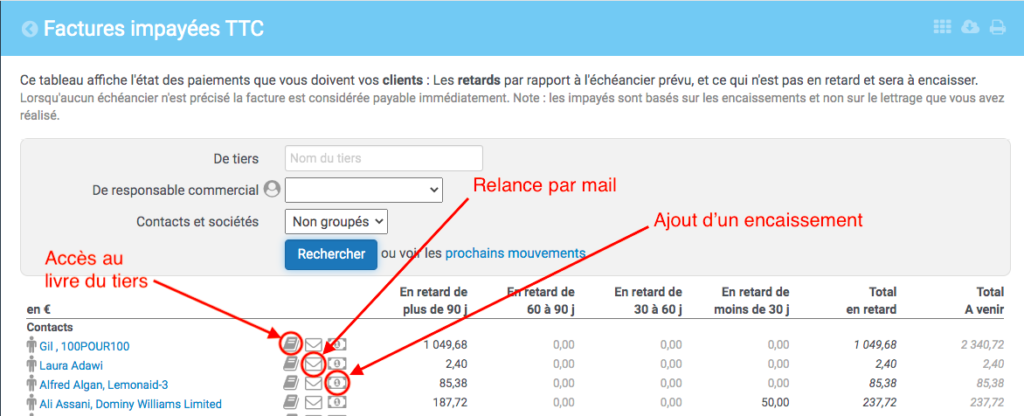Click the person icon beside Laura Adawi
The width and height of the screenshot is (1024, 416).
31,364
